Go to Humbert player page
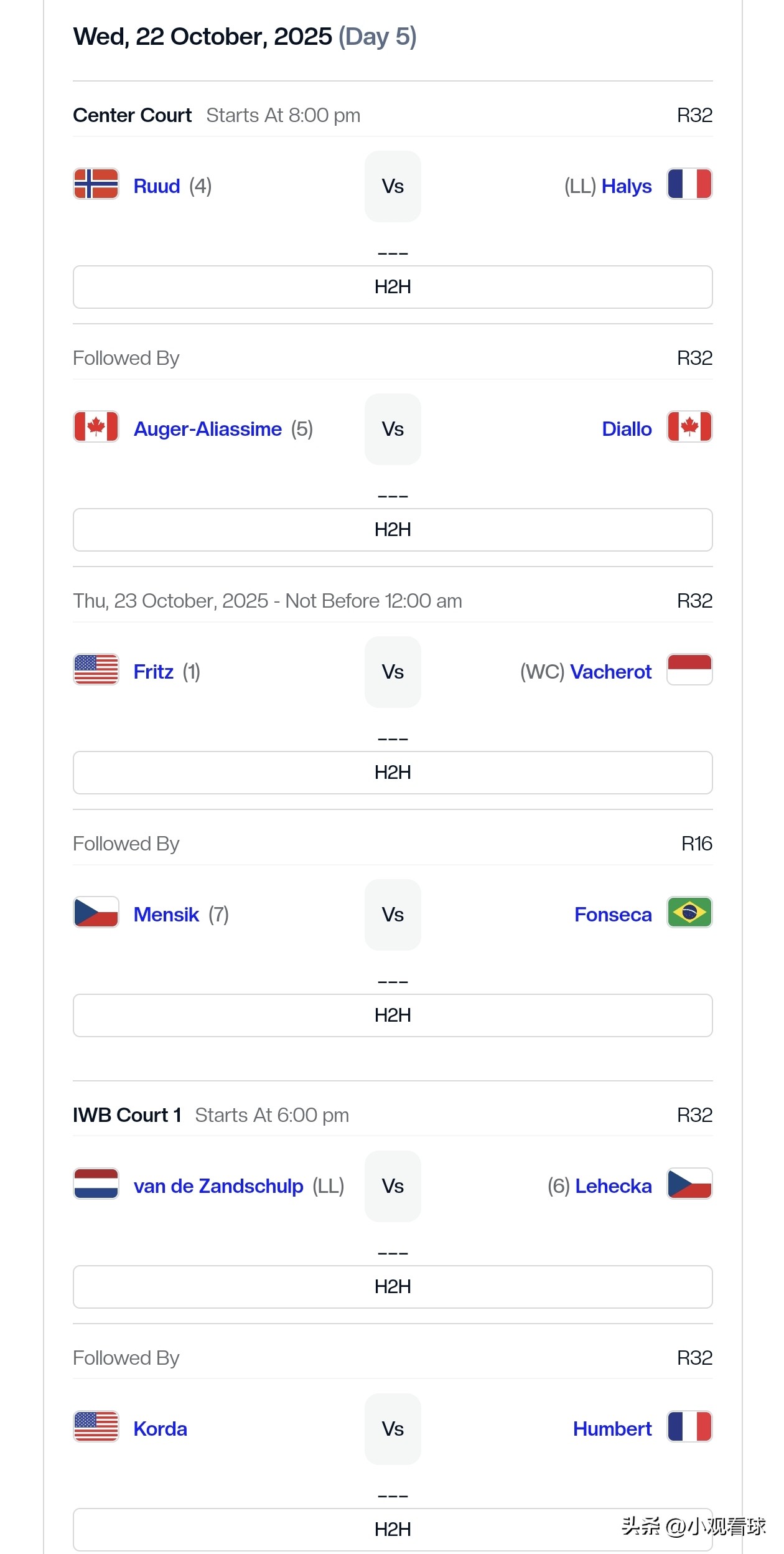The image size is (784, 1554). (x=612, y=1429)
